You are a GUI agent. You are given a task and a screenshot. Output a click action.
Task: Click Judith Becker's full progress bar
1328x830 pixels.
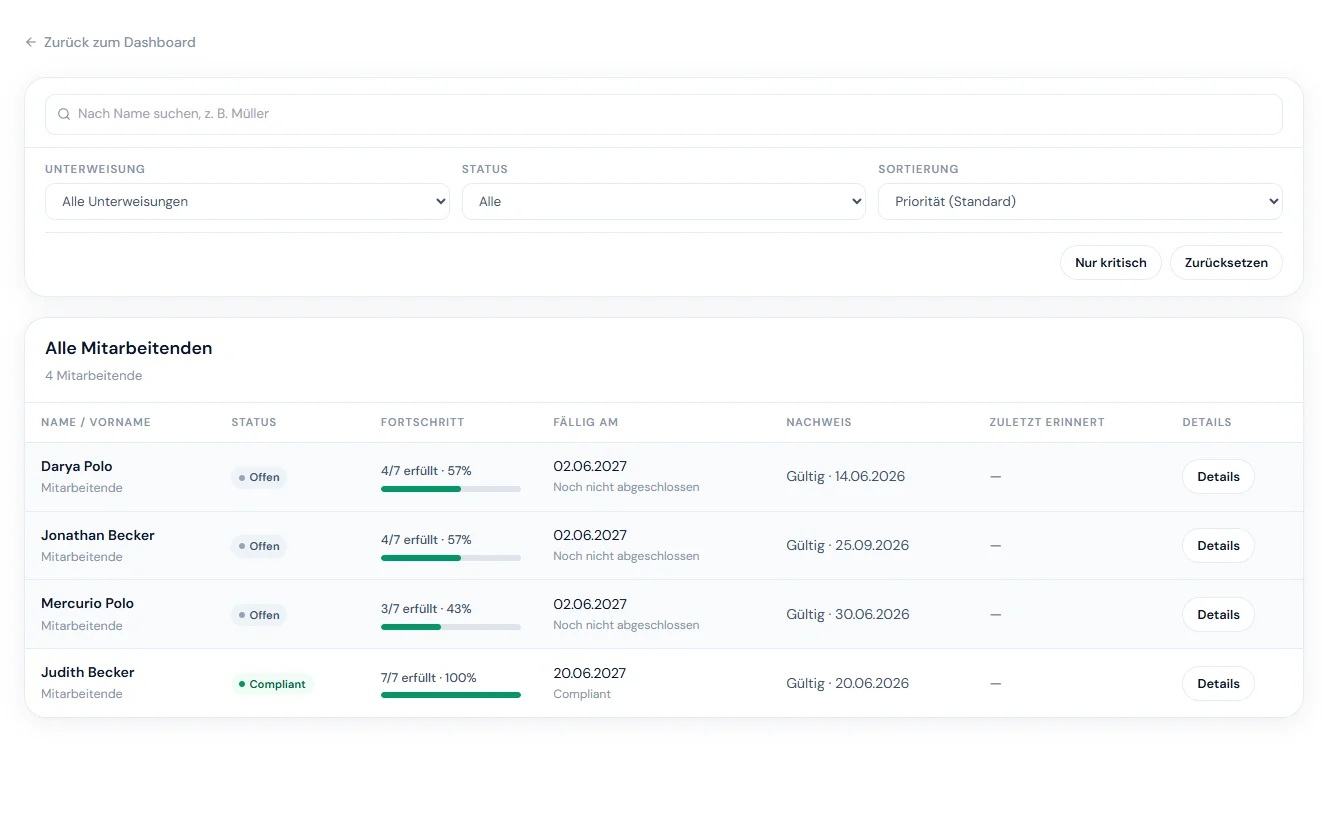click(451, 695)
